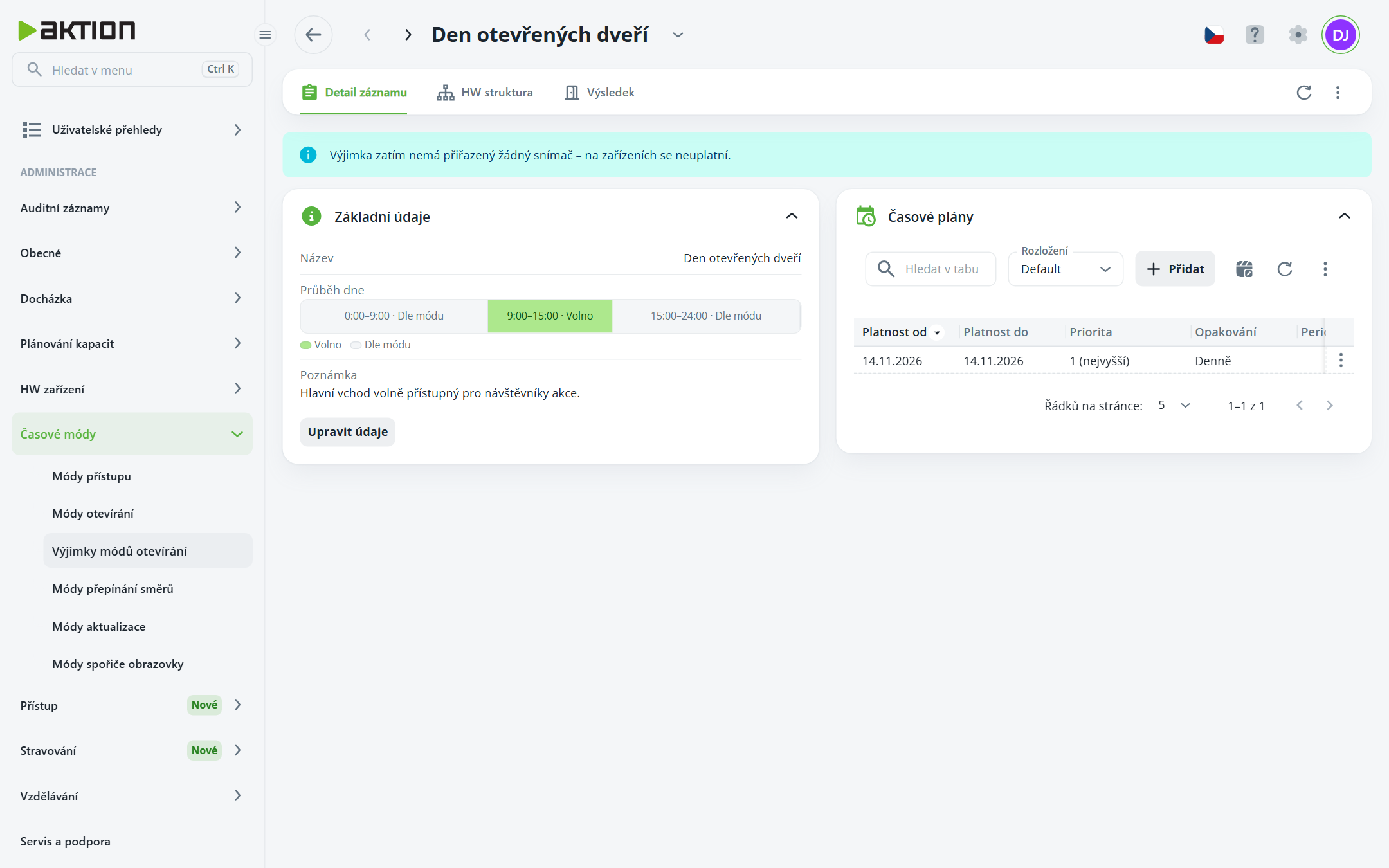Open Časové plány toolbar more options
1389x868 pixels.
click(1325, 269)
